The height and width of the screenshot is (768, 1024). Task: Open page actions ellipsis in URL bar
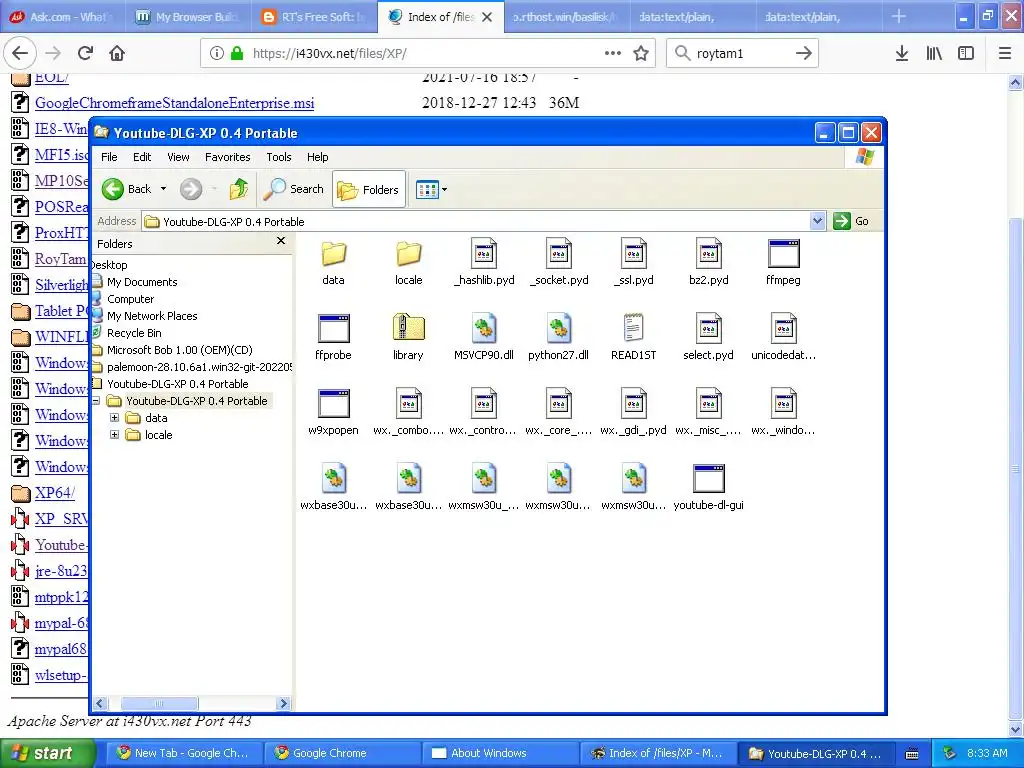tap(613, 54)
